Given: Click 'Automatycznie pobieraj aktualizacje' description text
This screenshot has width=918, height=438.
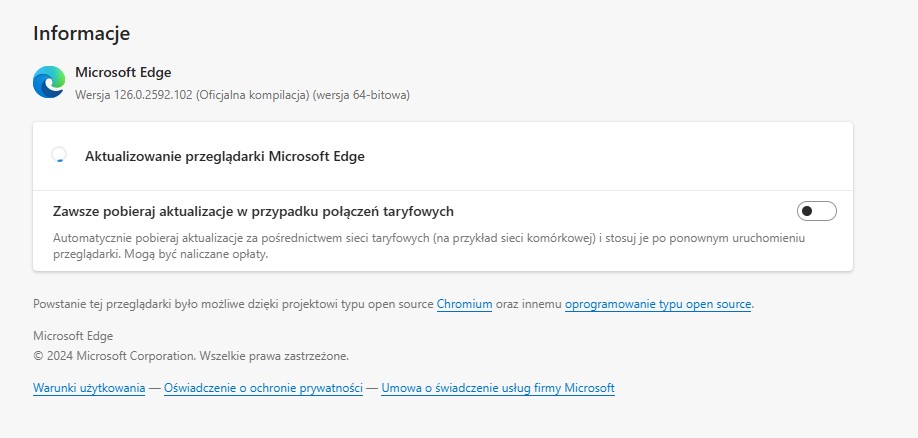Looking at the screenshot, I should click(x=429, y=247).
